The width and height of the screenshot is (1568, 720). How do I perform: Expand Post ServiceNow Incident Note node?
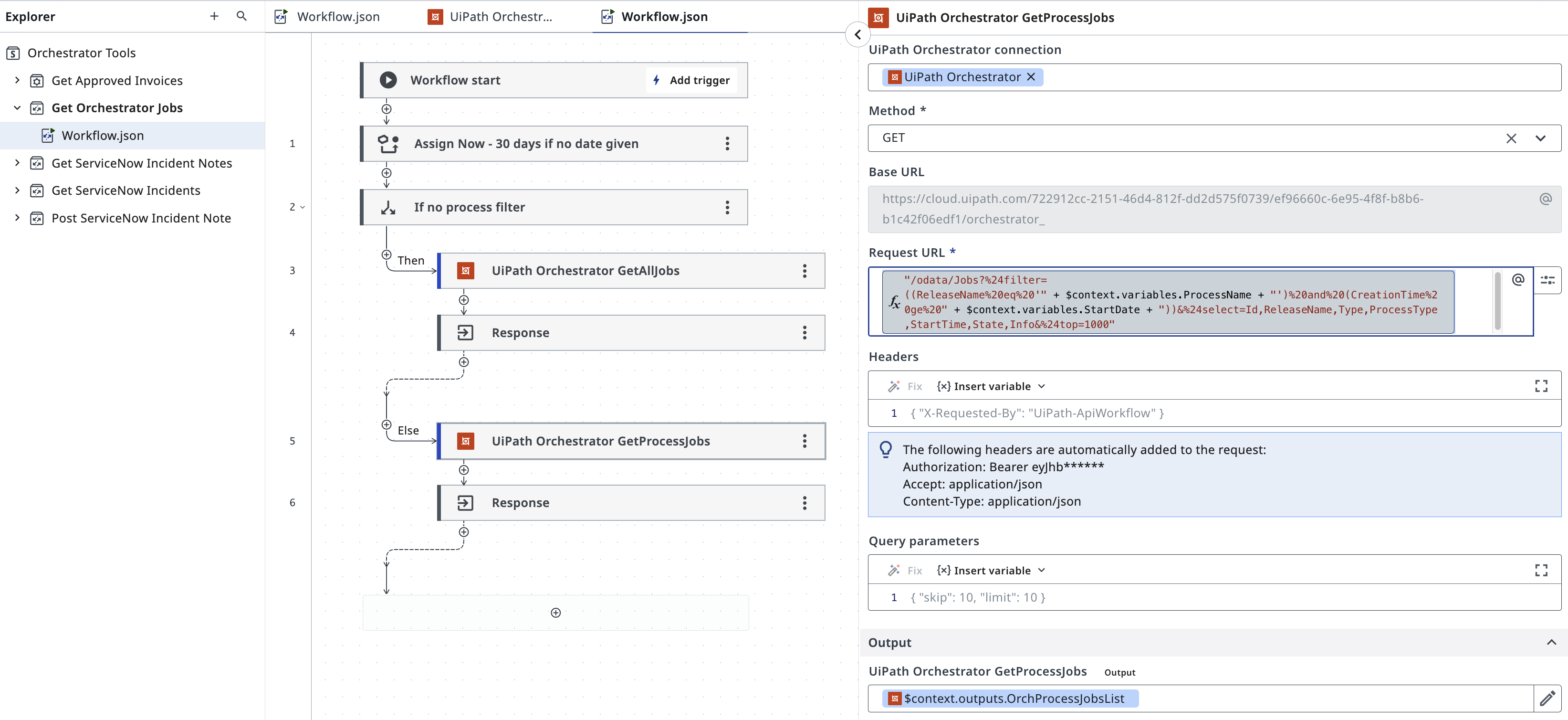click(17, 217)
